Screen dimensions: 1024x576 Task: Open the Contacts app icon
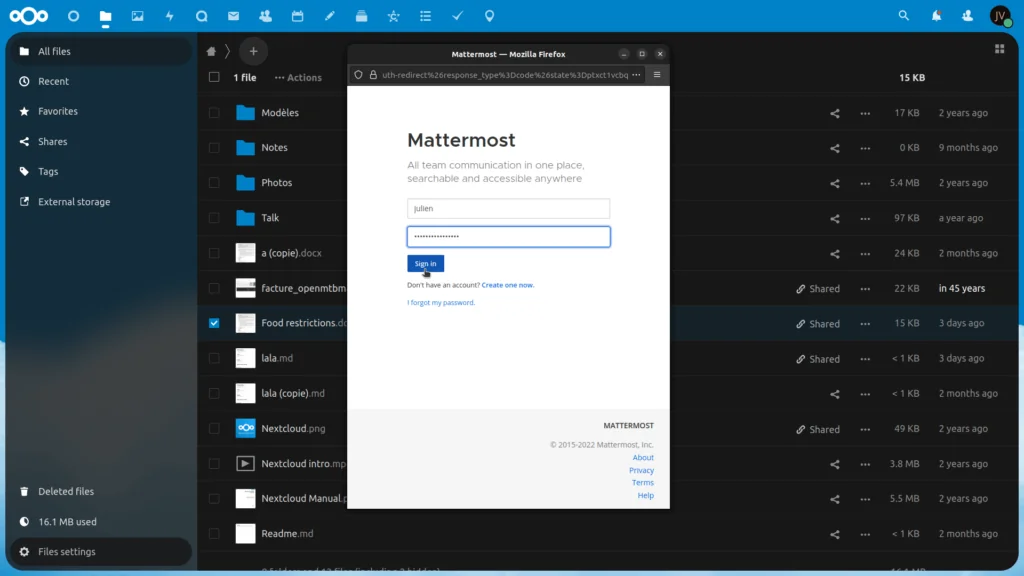(265, 16)
